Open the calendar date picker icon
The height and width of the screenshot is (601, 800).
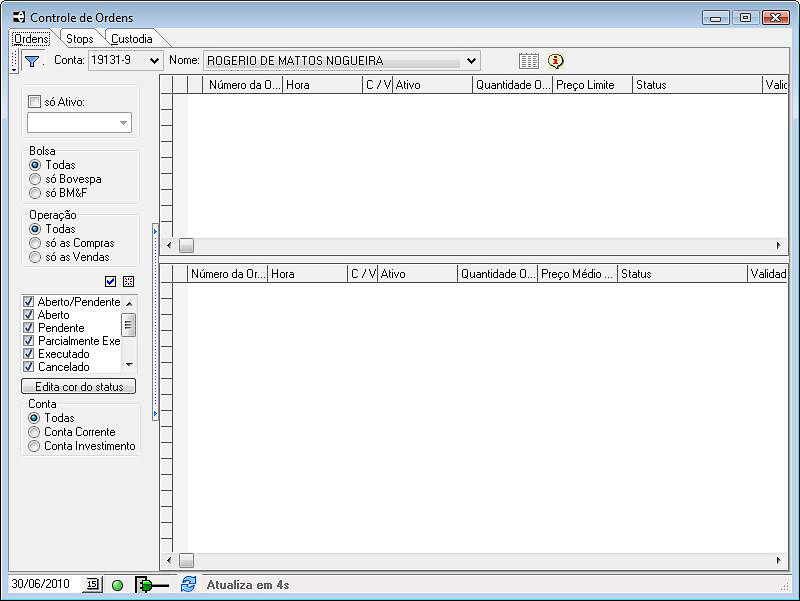(92, 584)
